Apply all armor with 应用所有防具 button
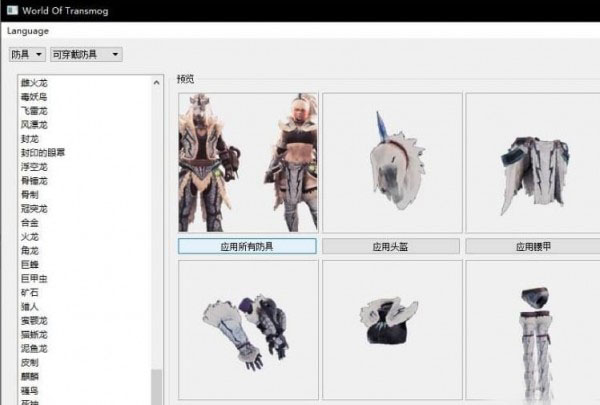This screenshot has width=600, height=405. tap(247, 246)
